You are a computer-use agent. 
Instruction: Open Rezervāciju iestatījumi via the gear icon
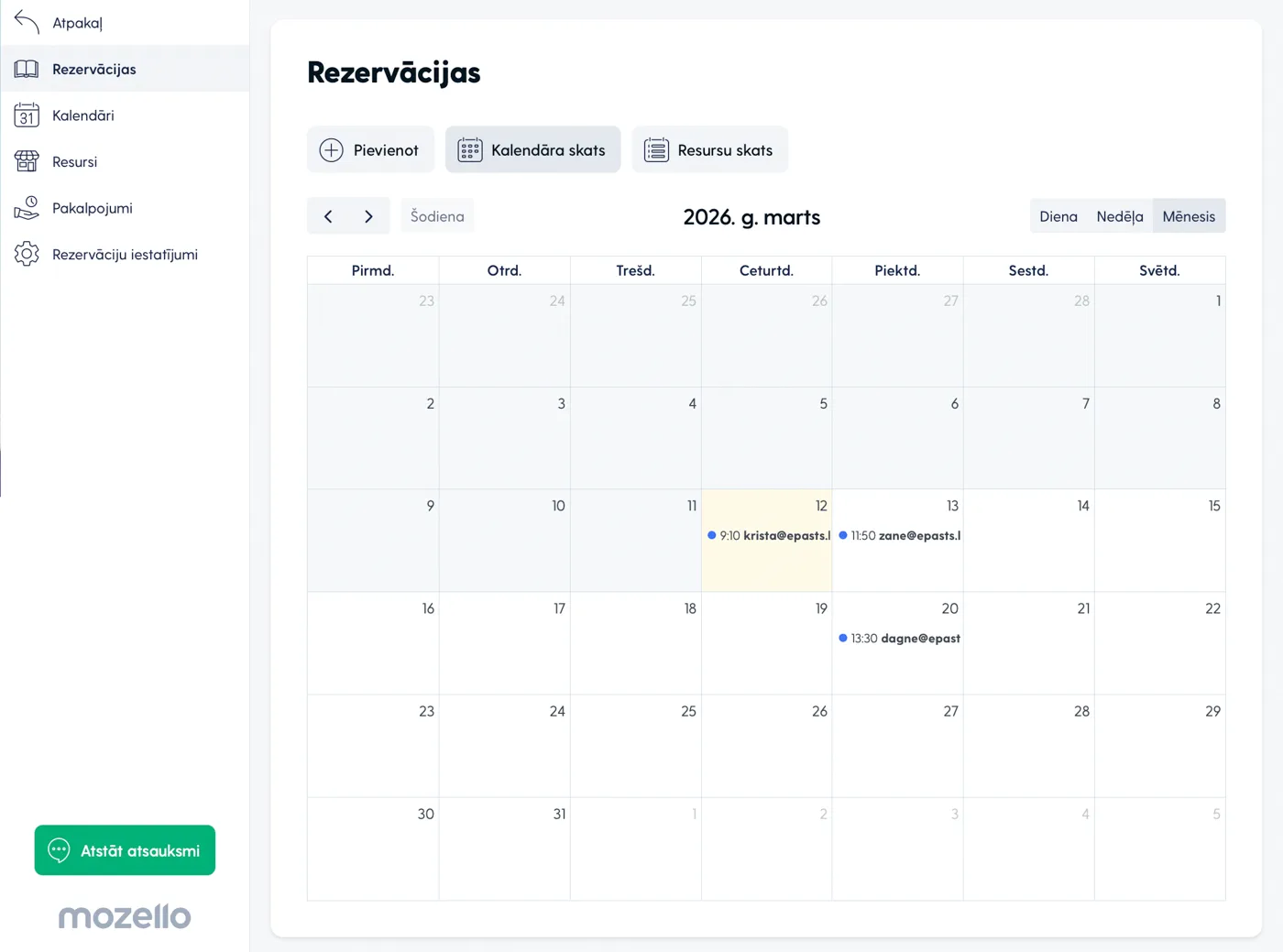point(27,254)
